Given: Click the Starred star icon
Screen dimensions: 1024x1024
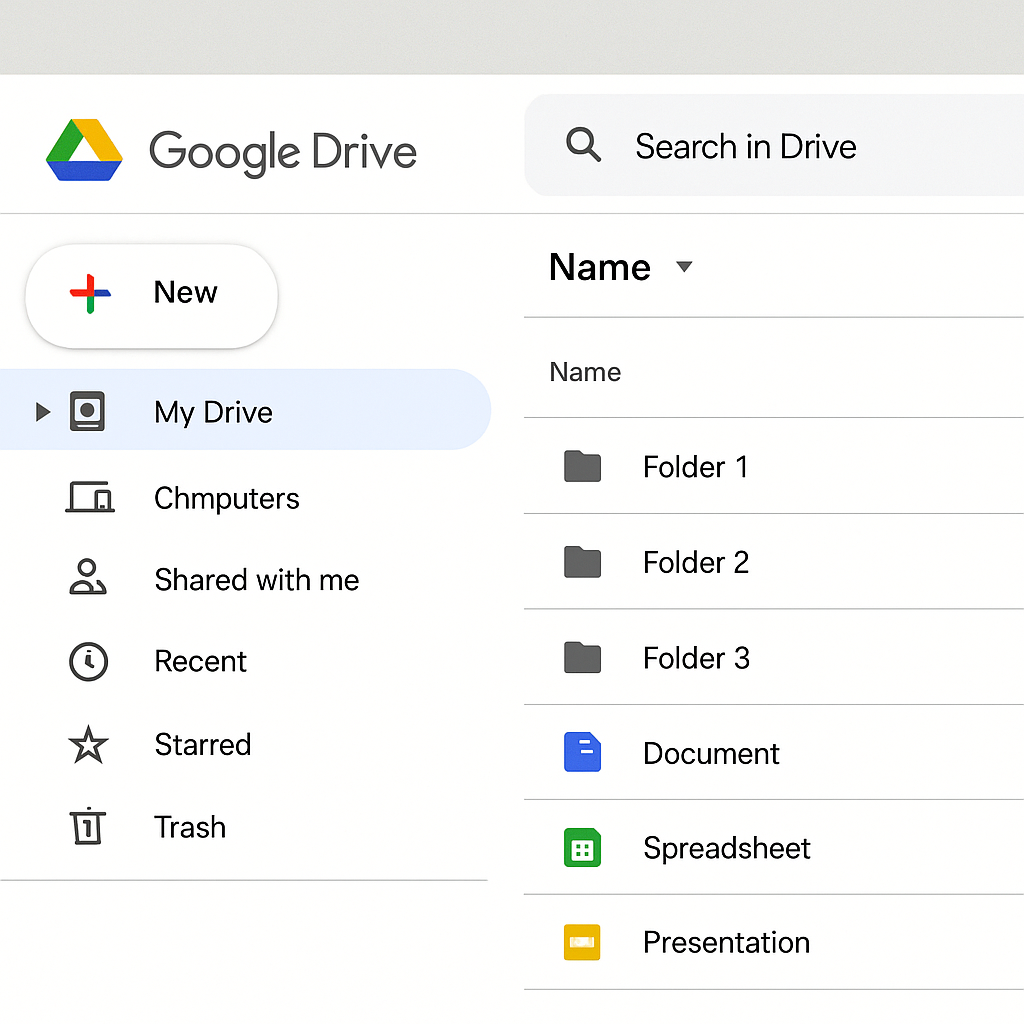Looking at the screenshot, I should (x=88, y=744).
